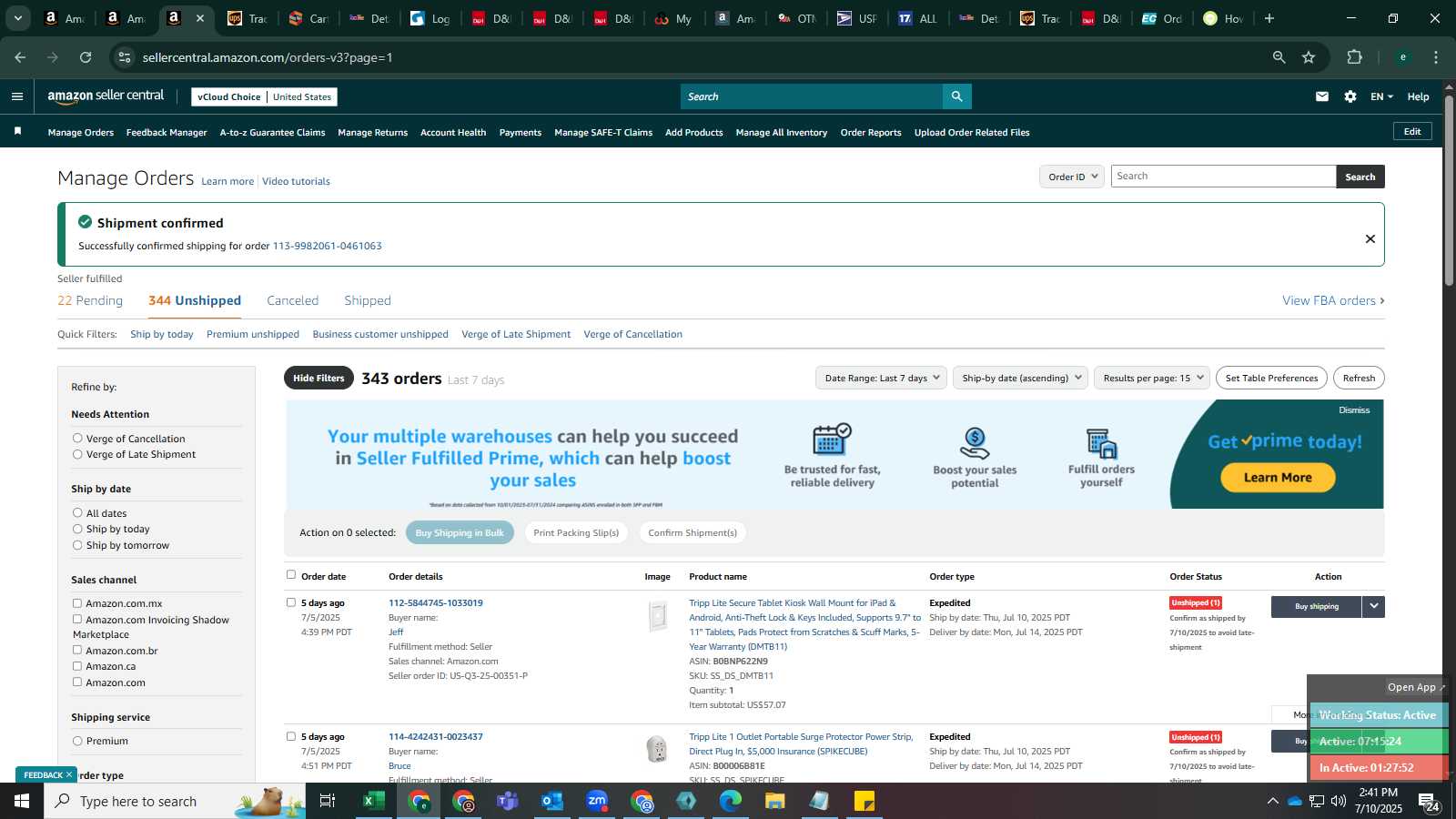Open vCloud Choice United States account switcher
The height and width of the screenshot is (819, 1456).
click(x=264, y=96)
